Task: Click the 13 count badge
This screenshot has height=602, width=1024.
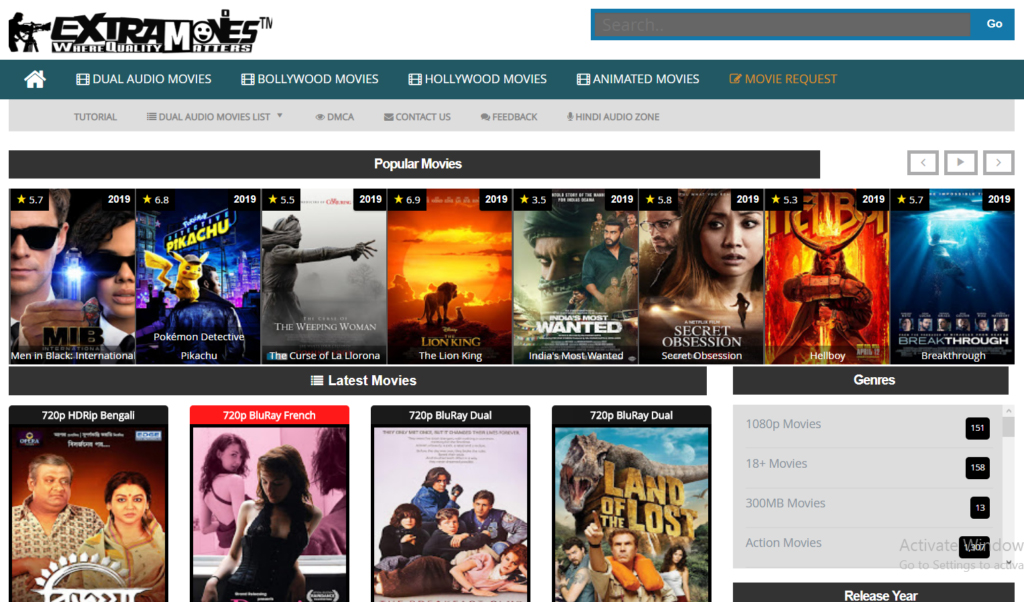Action: tap(980, 507)
